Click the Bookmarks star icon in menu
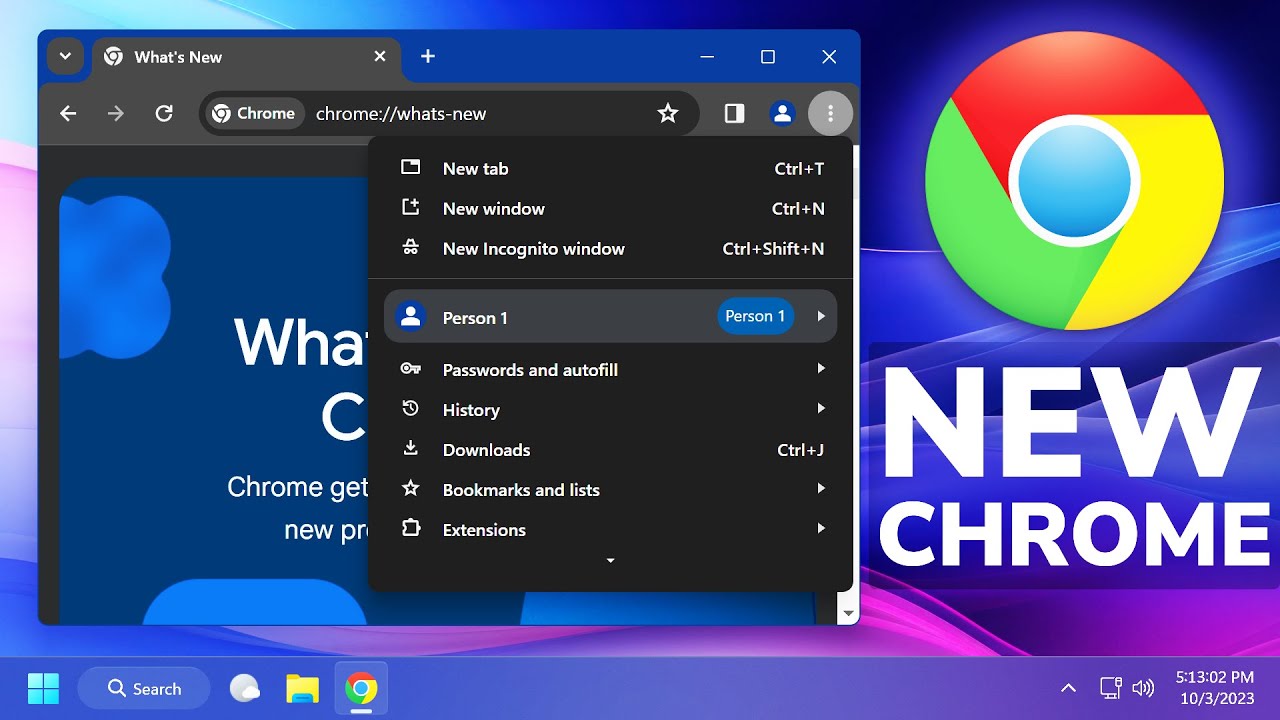This screenshot has width=1280, height=720. tap(410, 488)
